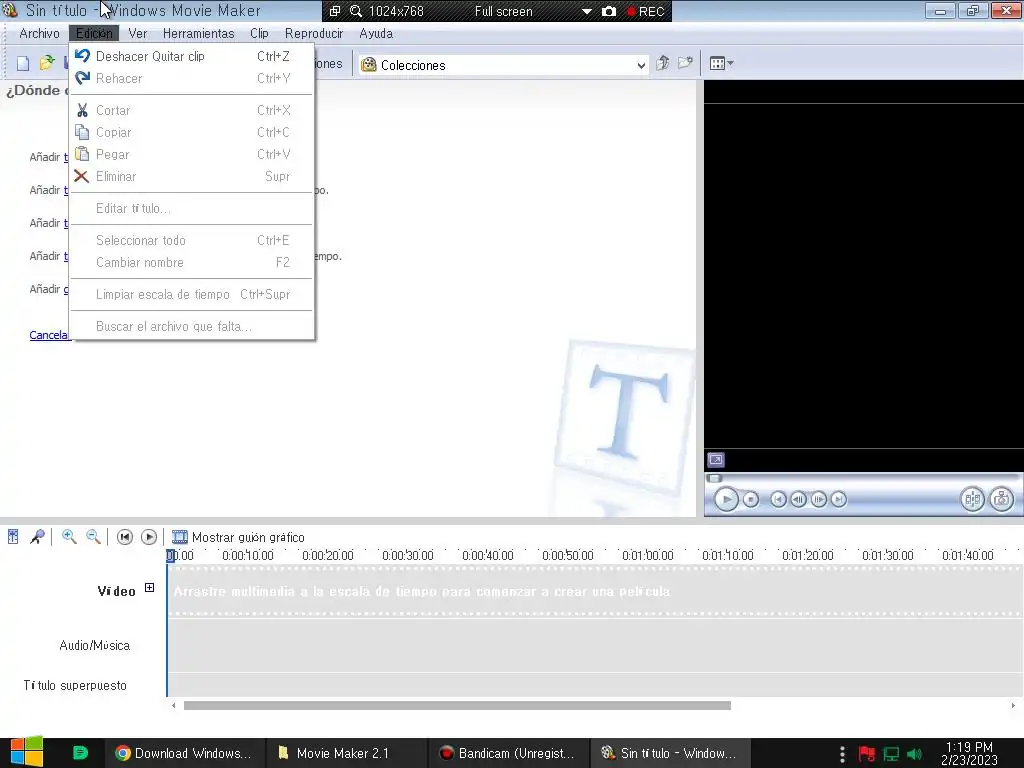Step to the next frame

(x=818, y=500)
